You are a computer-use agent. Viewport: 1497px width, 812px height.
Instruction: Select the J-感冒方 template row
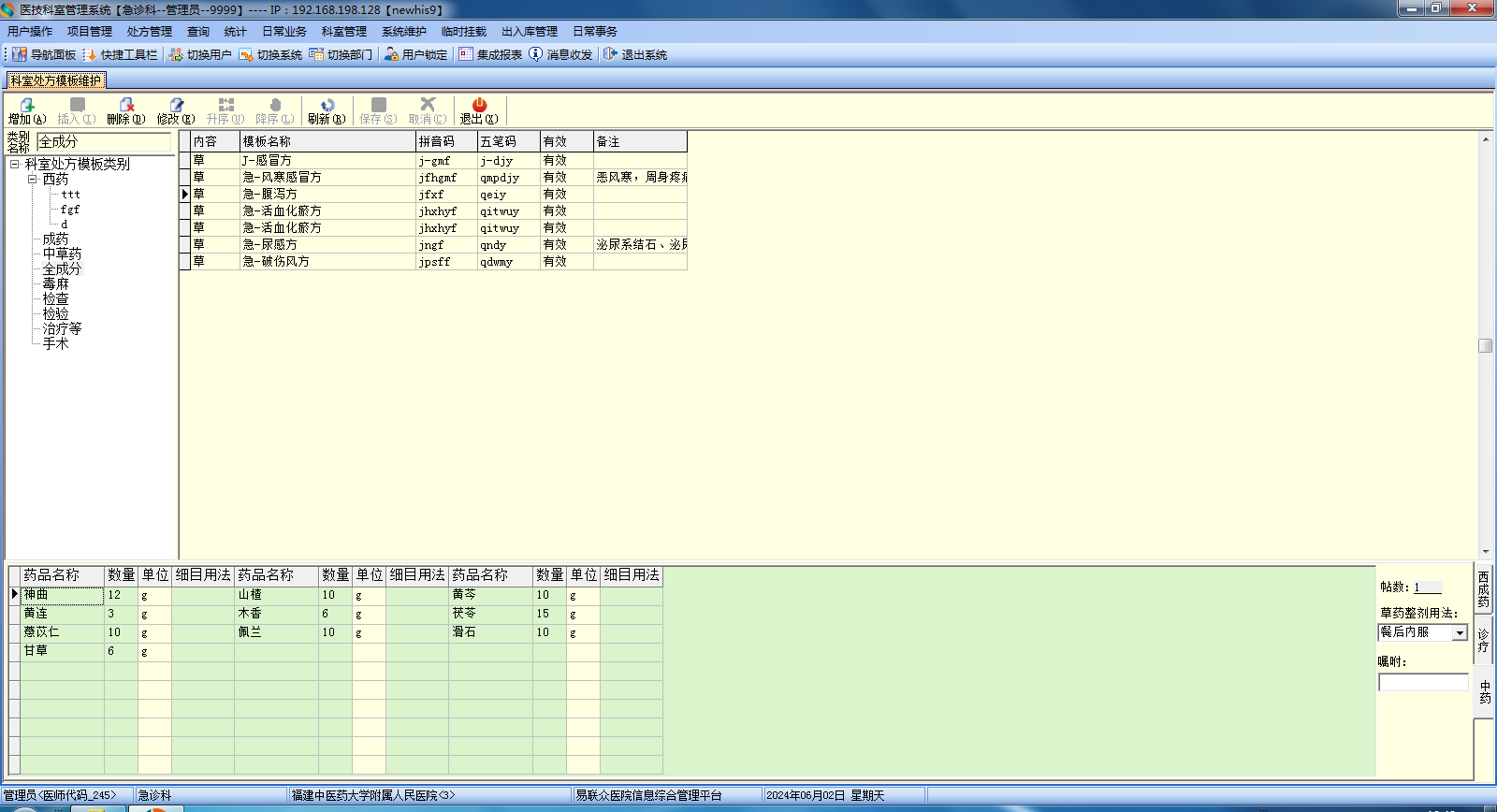433,161
